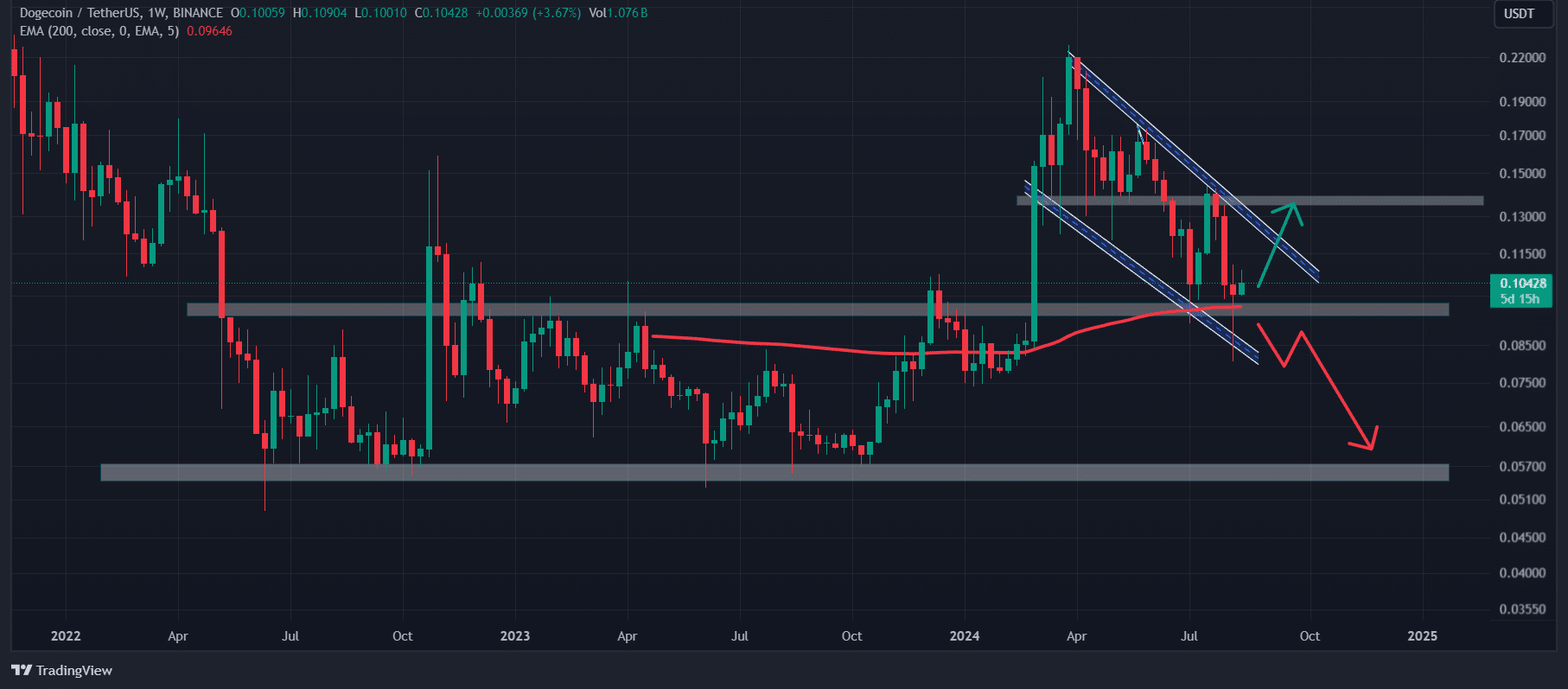This screenshot has height=689, width=1568.
Task: Click the Jul label between 2022 and 2023
Action: pos(290,636)
